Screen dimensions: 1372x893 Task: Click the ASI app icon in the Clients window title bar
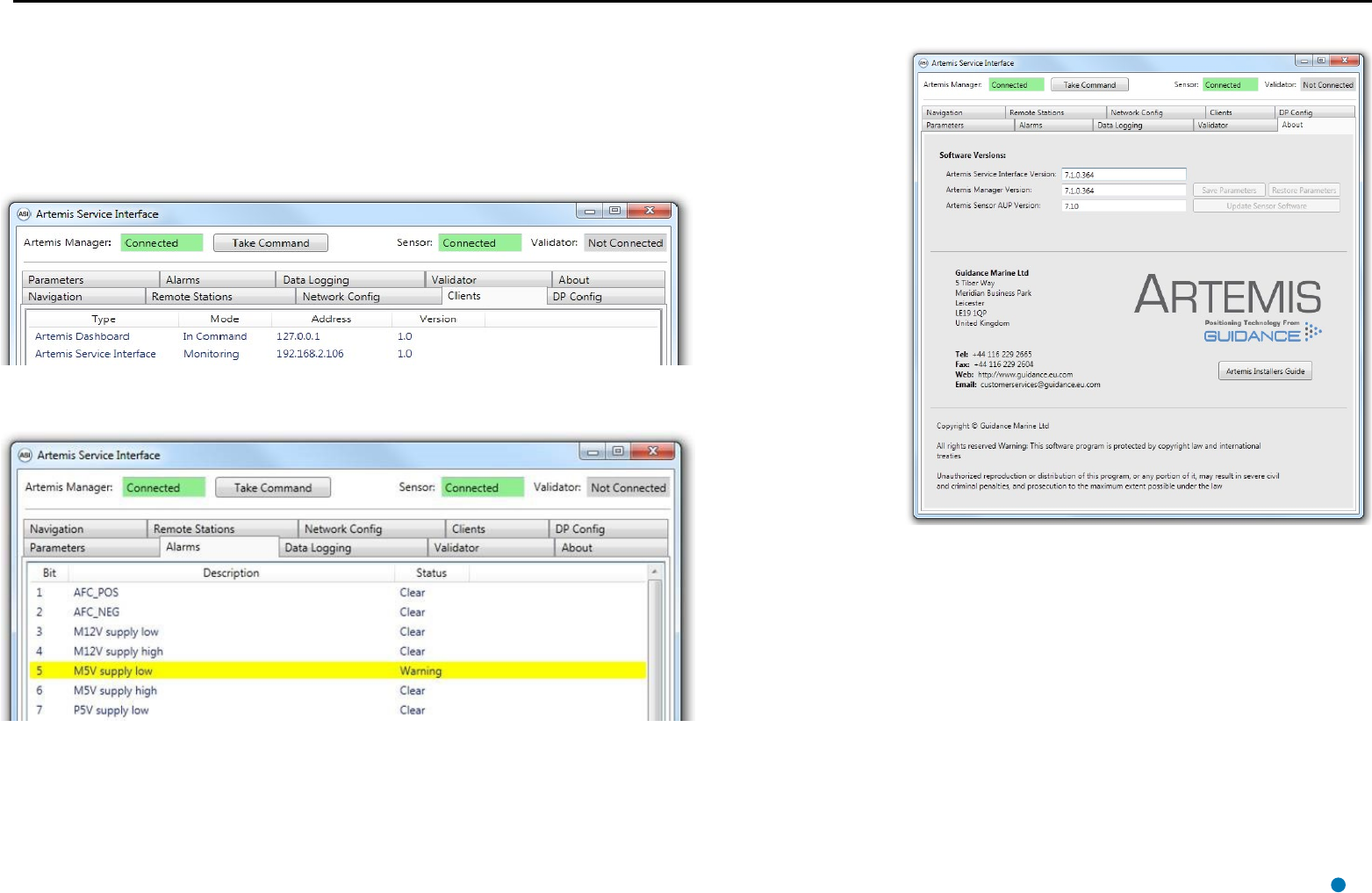click(x=24, y=213)
